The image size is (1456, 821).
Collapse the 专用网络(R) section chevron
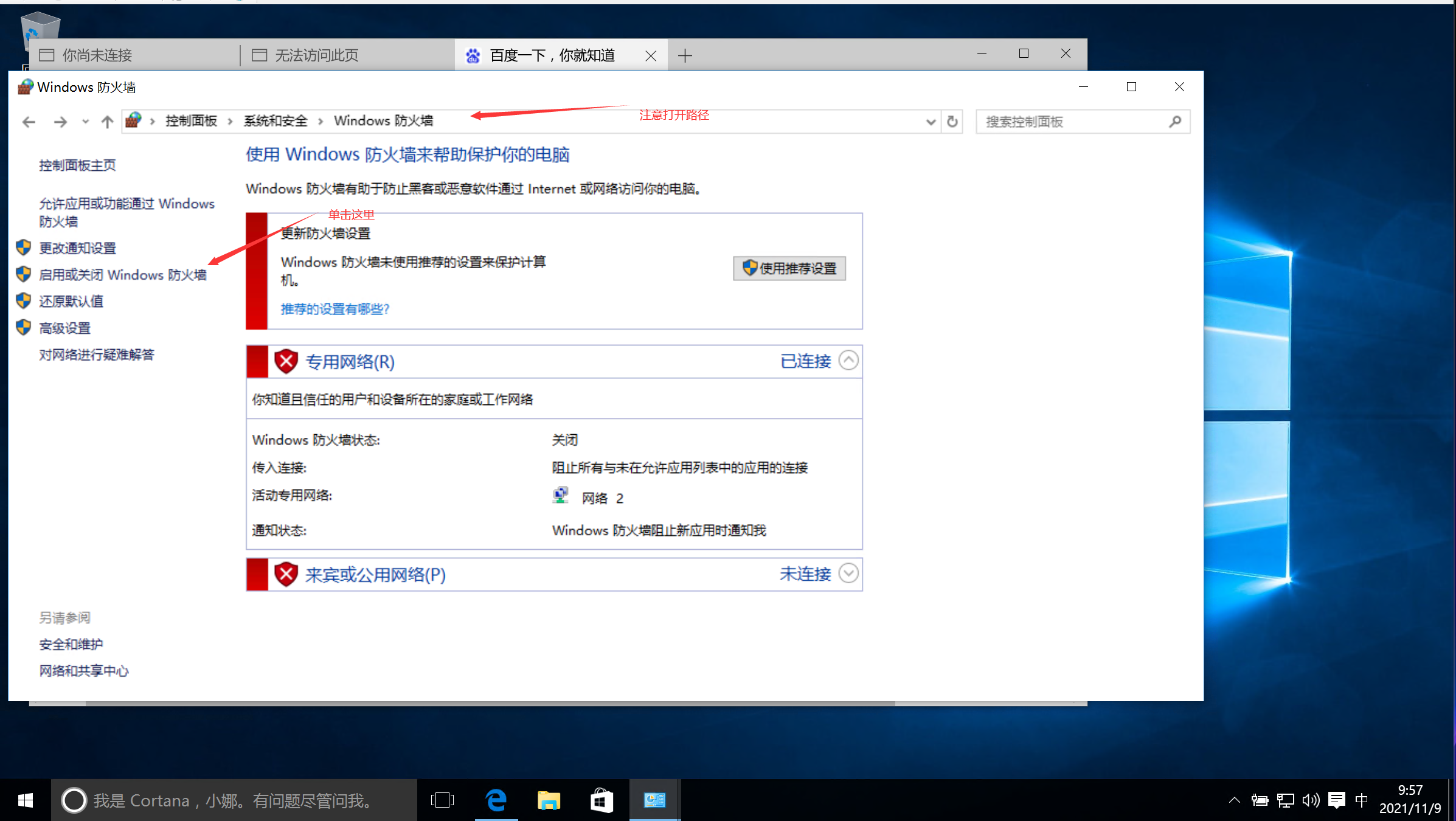(848, 361)
